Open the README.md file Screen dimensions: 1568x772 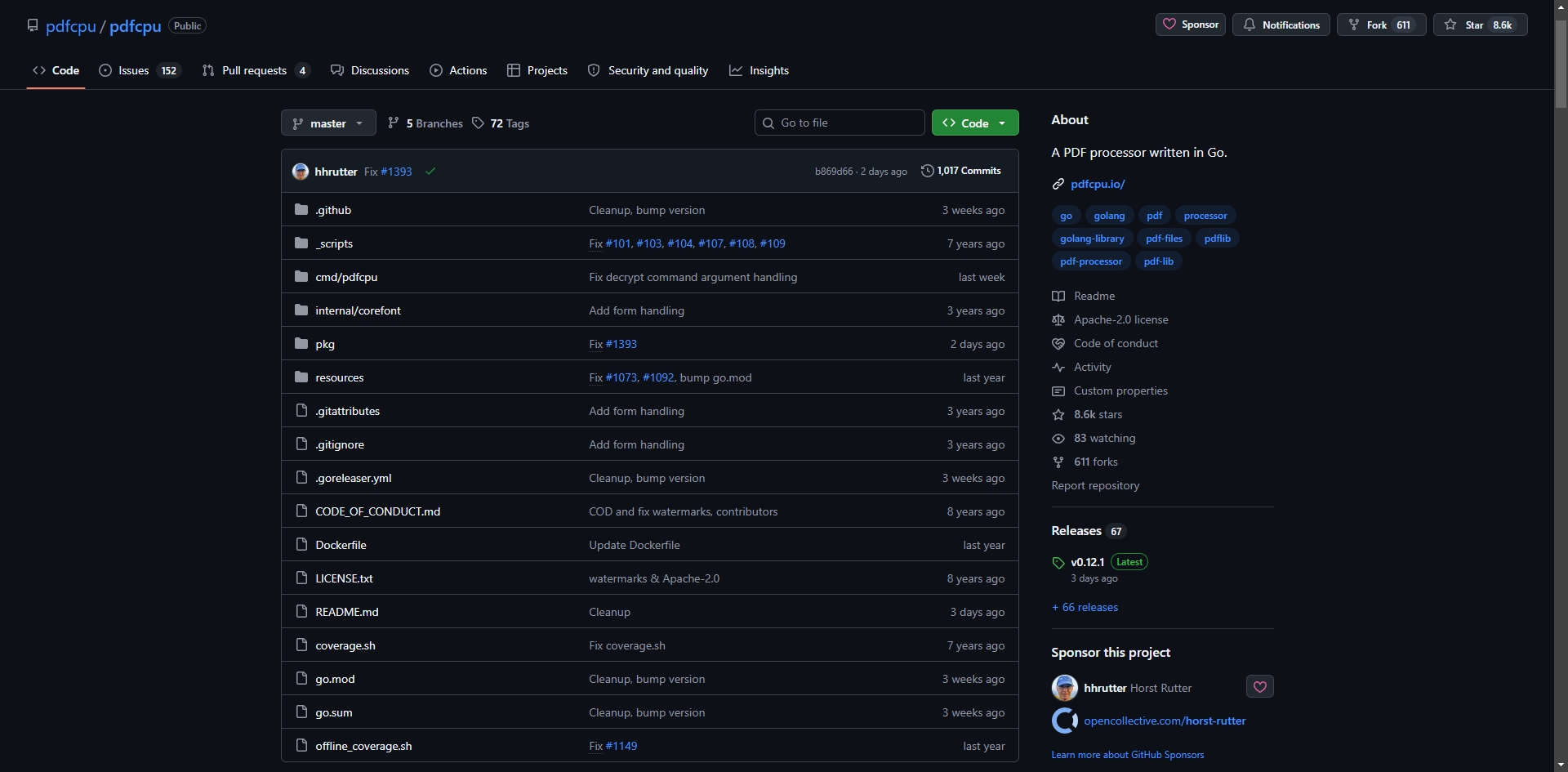(x=347, y=611)
